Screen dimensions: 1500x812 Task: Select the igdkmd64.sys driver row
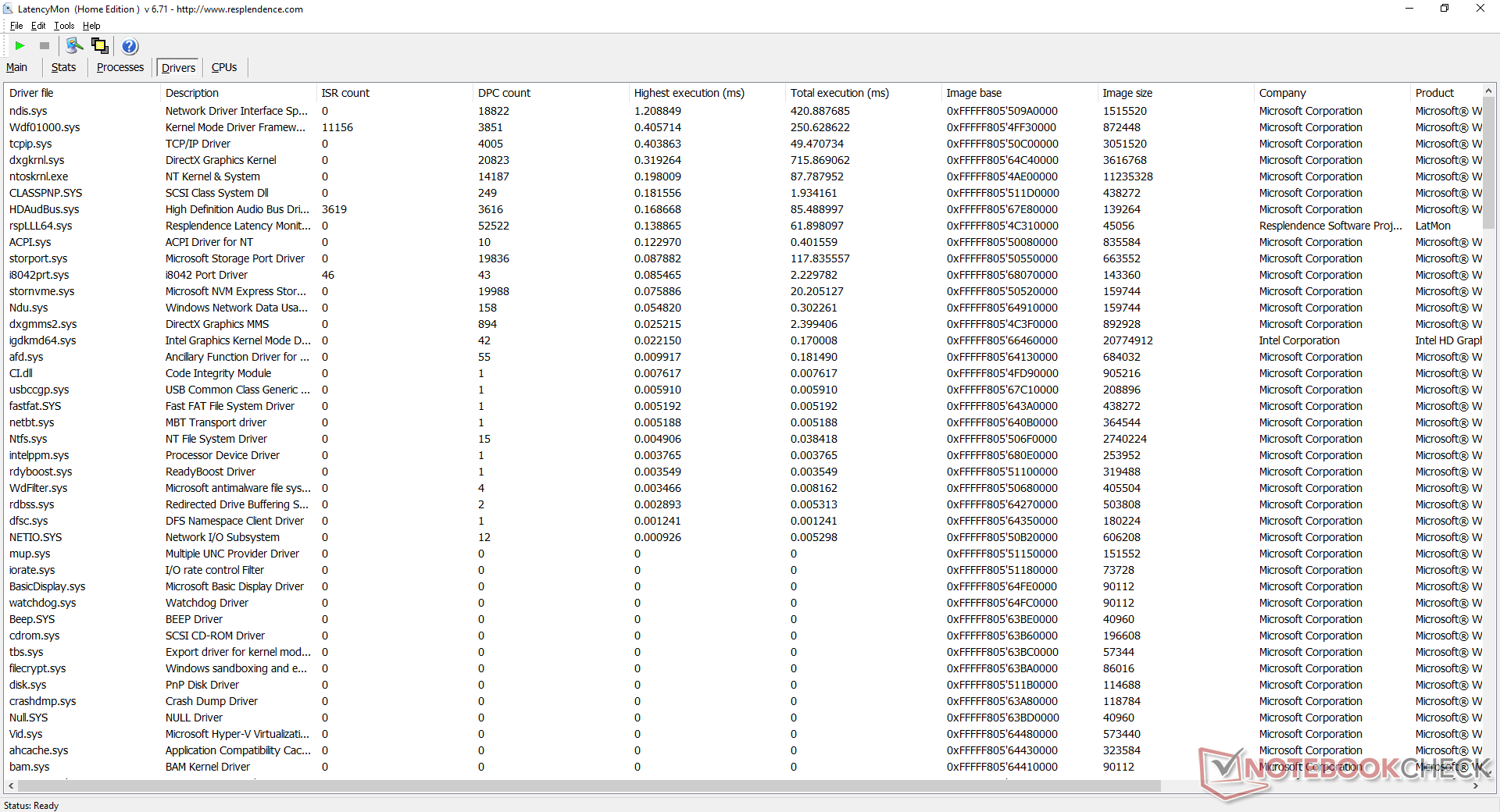[x=743, y=340]
